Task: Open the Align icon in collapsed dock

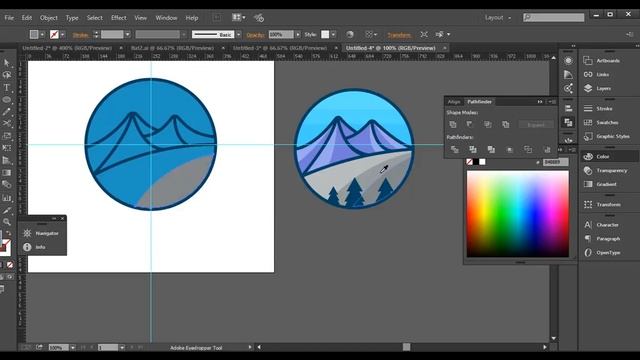Action: (x=568, y=108)
